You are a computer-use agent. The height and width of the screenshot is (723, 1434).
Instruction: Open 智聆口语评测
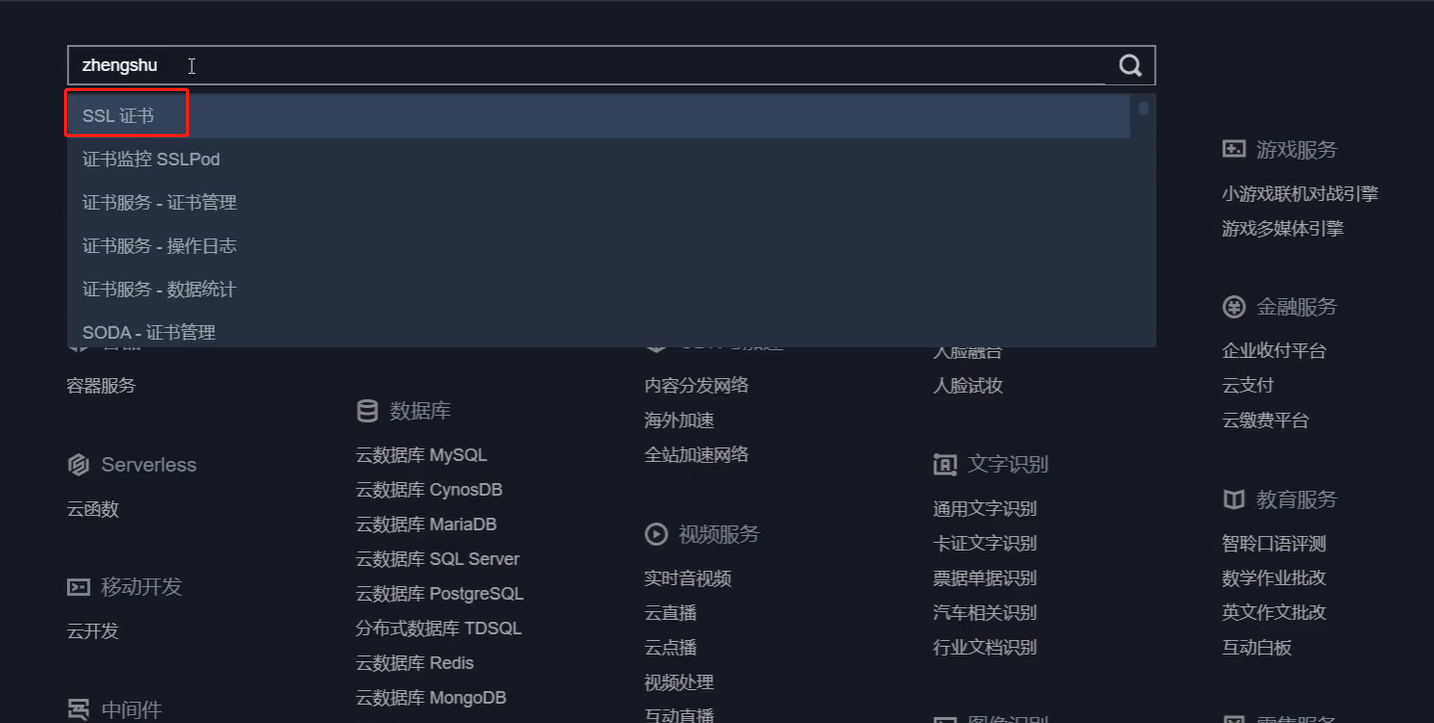click(1274, 544)
